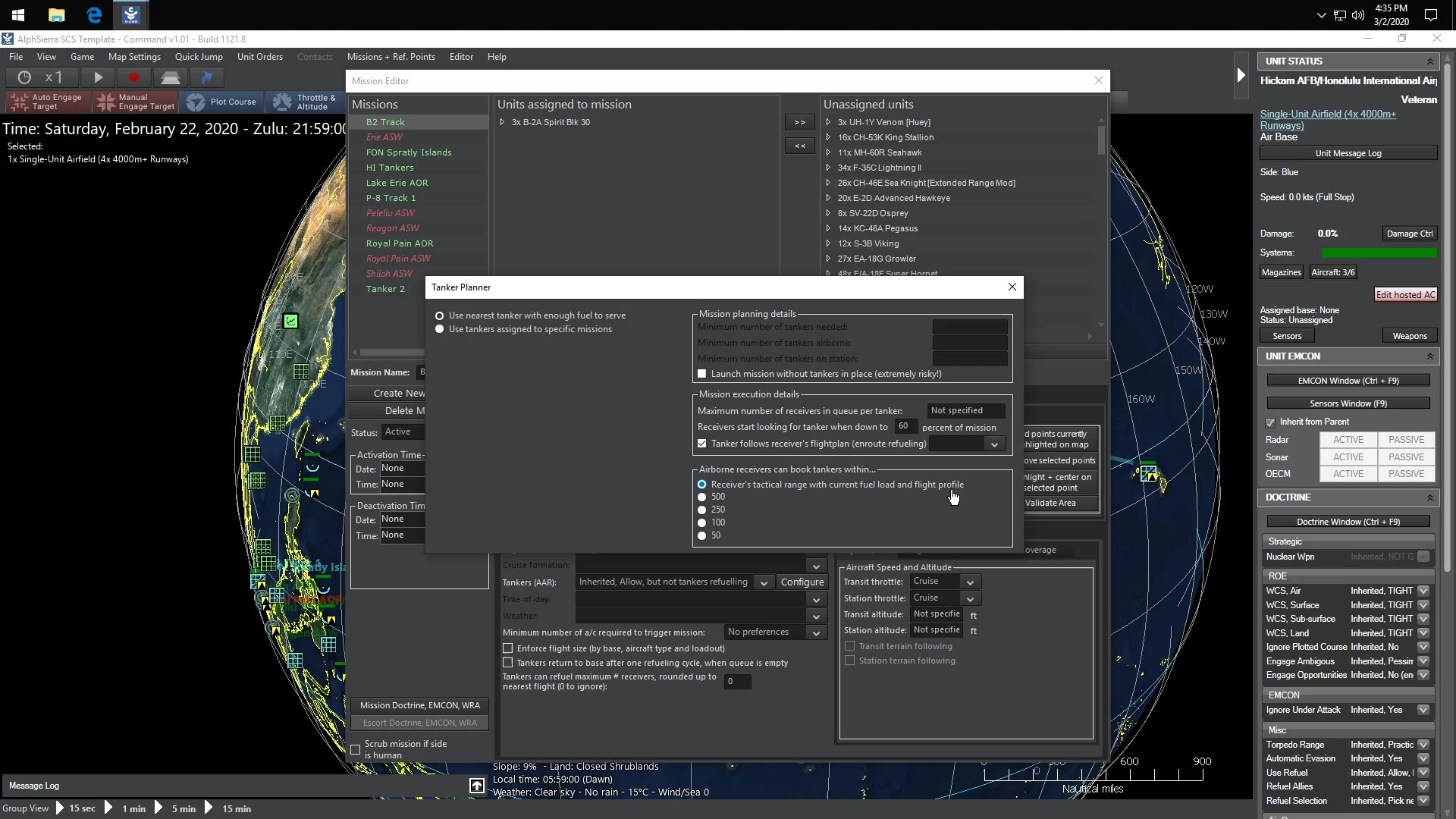Open Throttle & Altitude settings

[304, 102]
